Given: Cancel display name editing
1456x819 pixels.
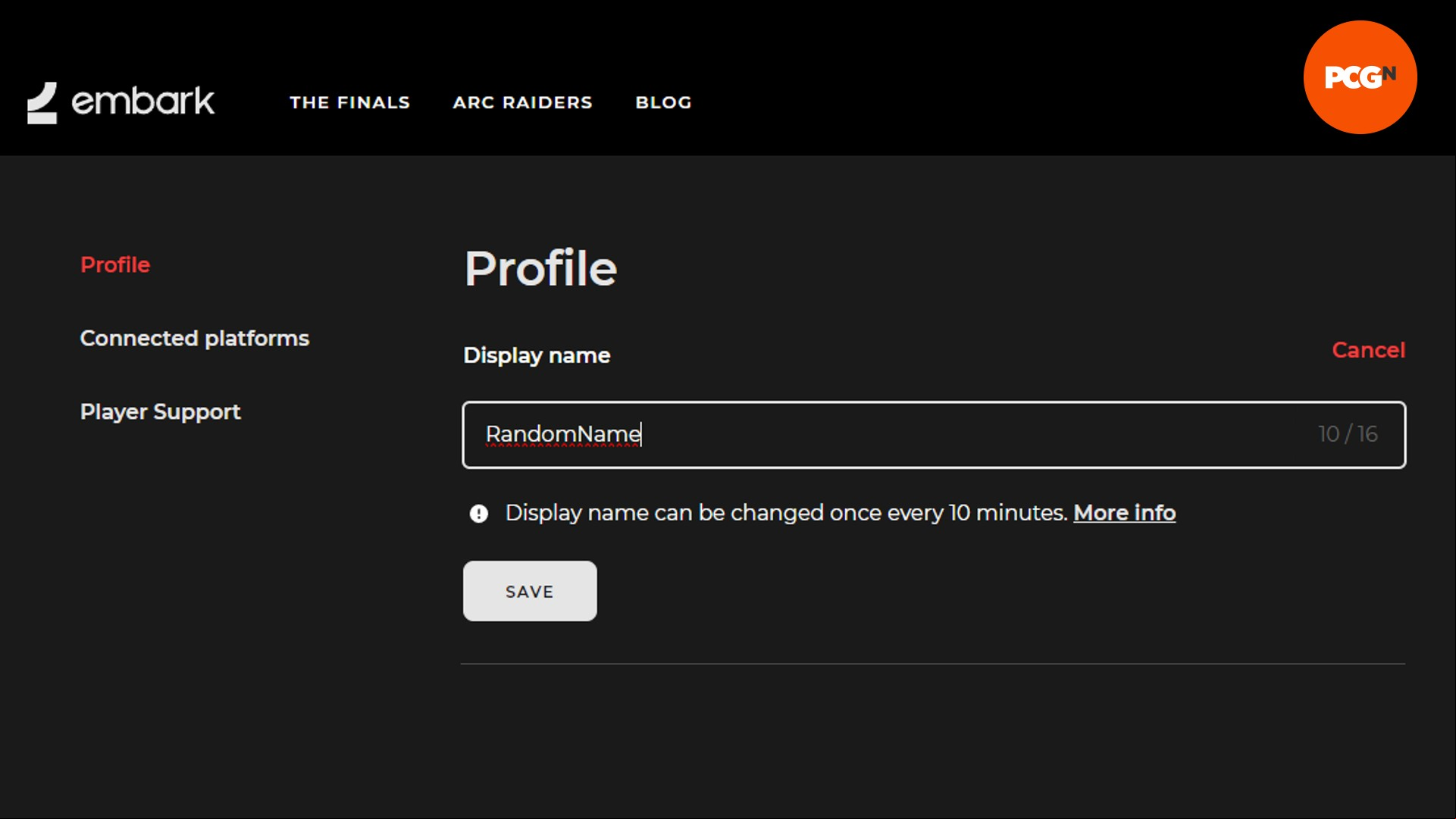Looking at the screenshot, I should pyautogui.click(x=1369, y=350).
